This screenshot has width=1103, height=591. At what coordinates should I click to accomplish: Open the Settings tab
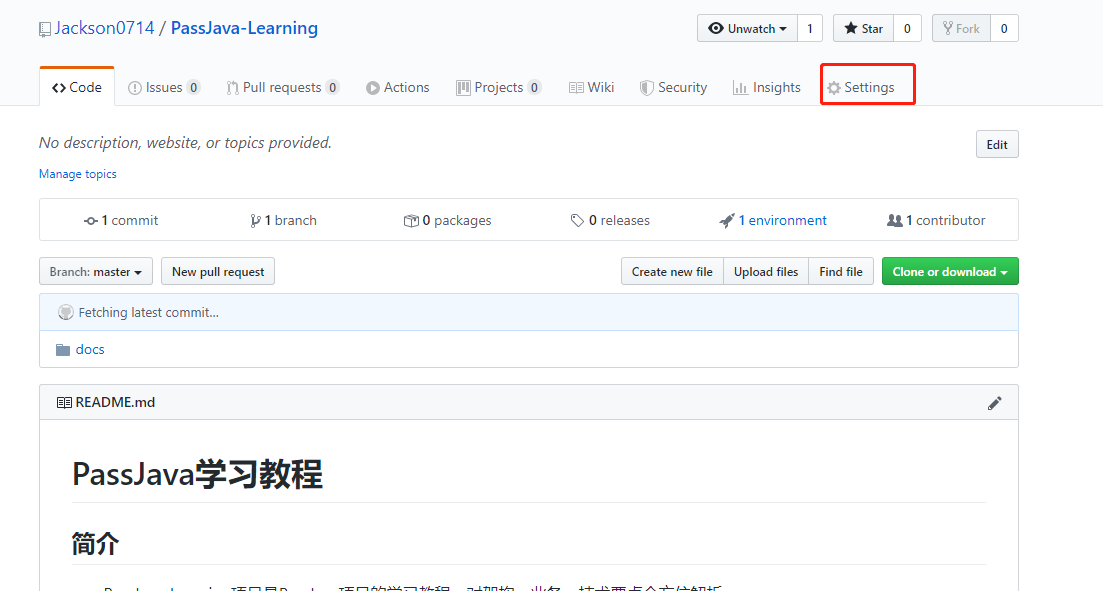(x=867, y=86)
